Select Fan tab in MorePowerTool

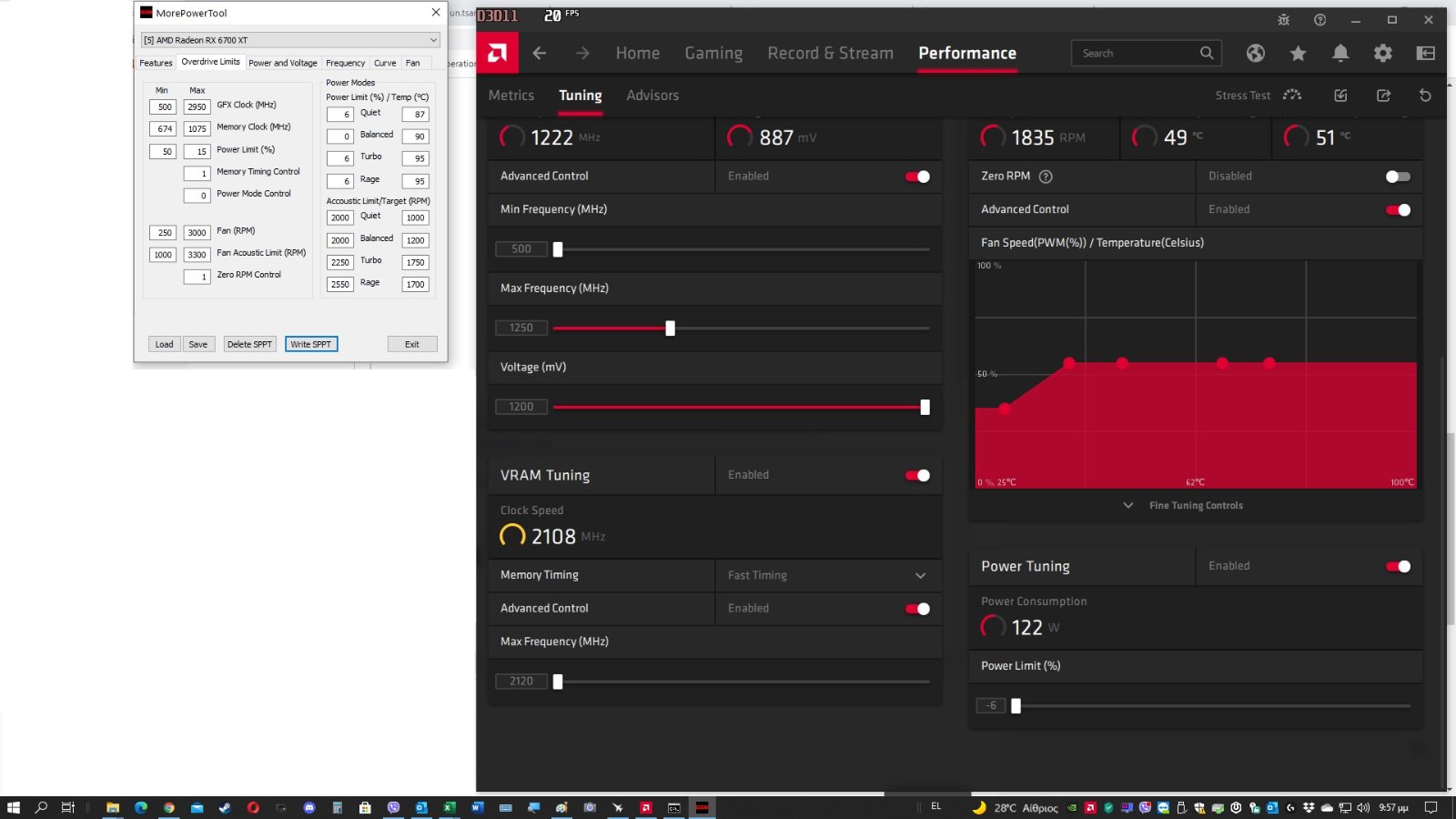(413, 63)
